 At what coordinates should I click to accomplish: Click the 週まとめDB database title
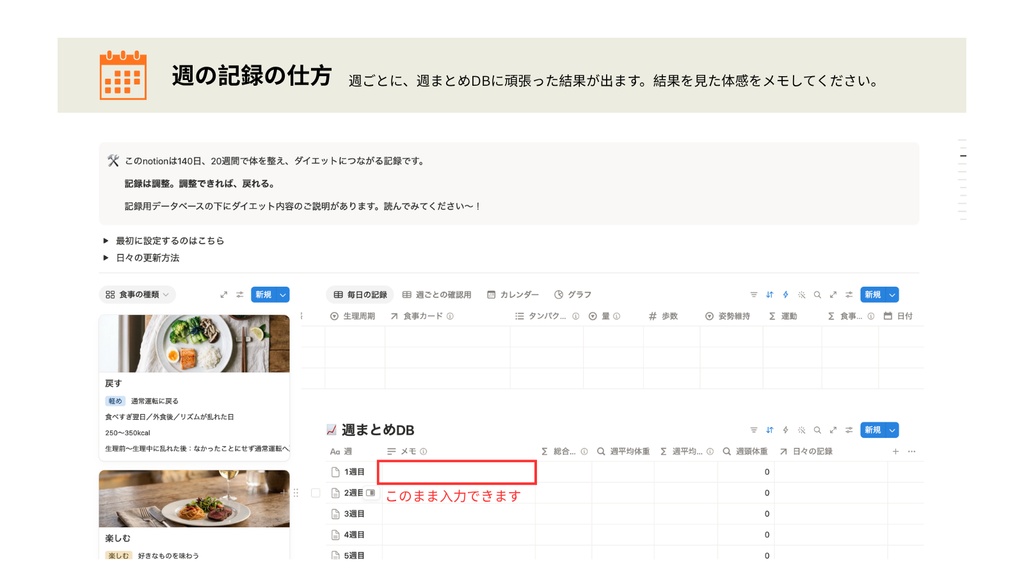coord(377,430)
